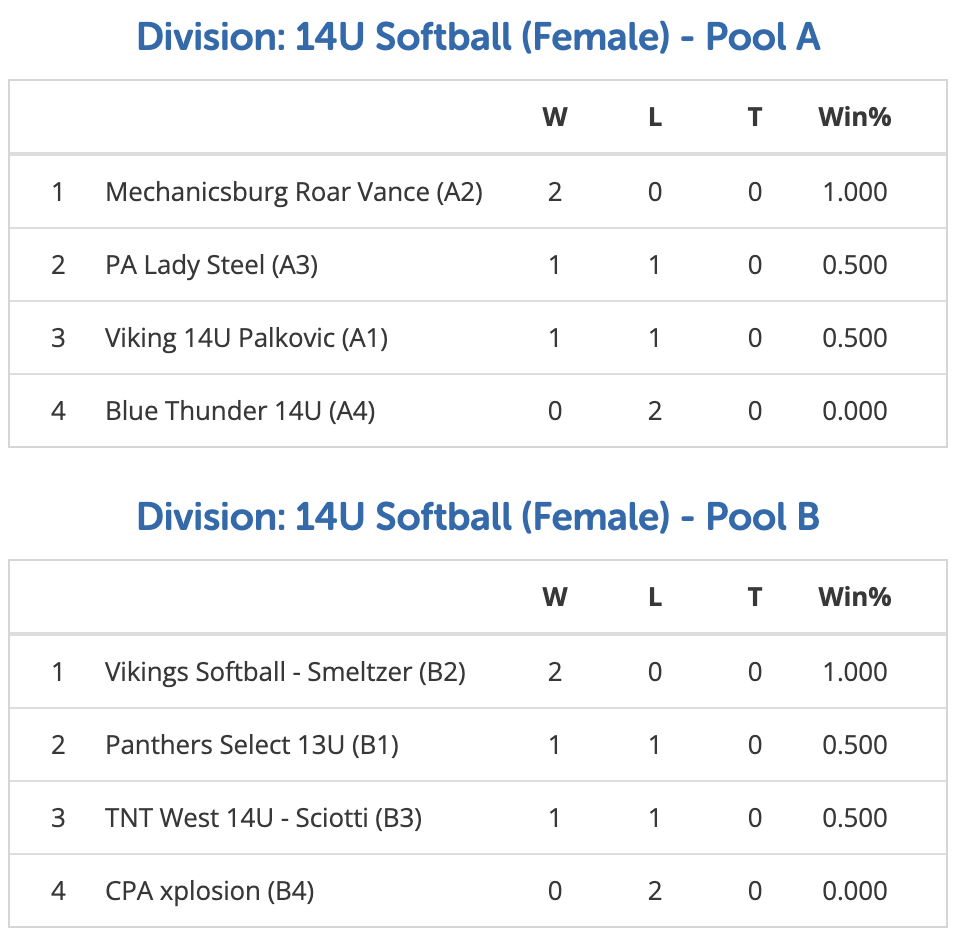Sort Pool B by T column header
970x948 pixels.
click(755, 597)
